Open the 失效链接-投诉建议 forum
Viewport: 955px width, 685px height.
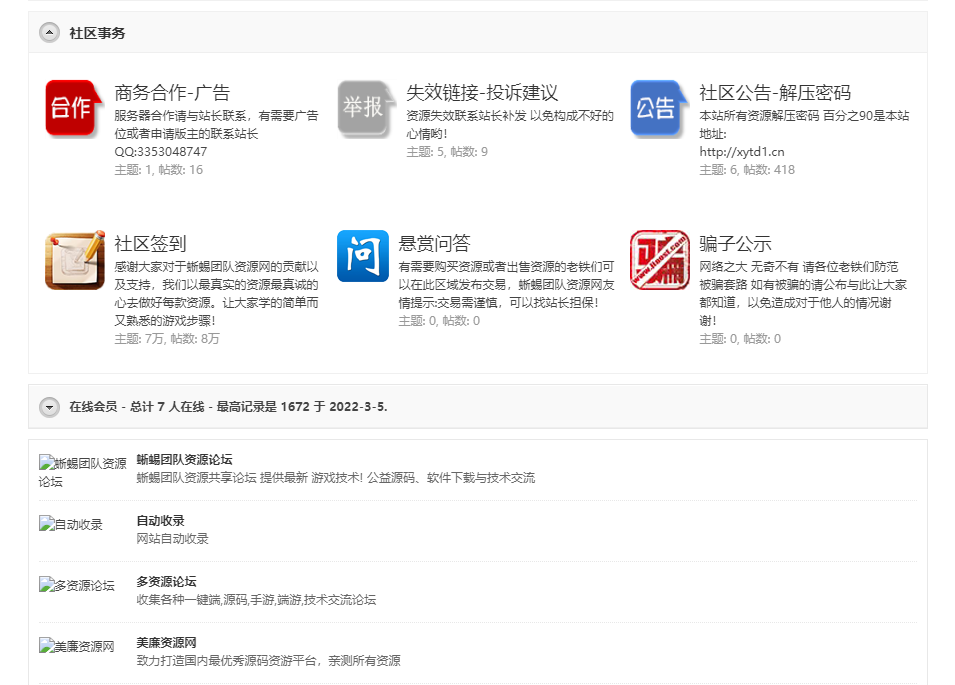tap(481, 93)
